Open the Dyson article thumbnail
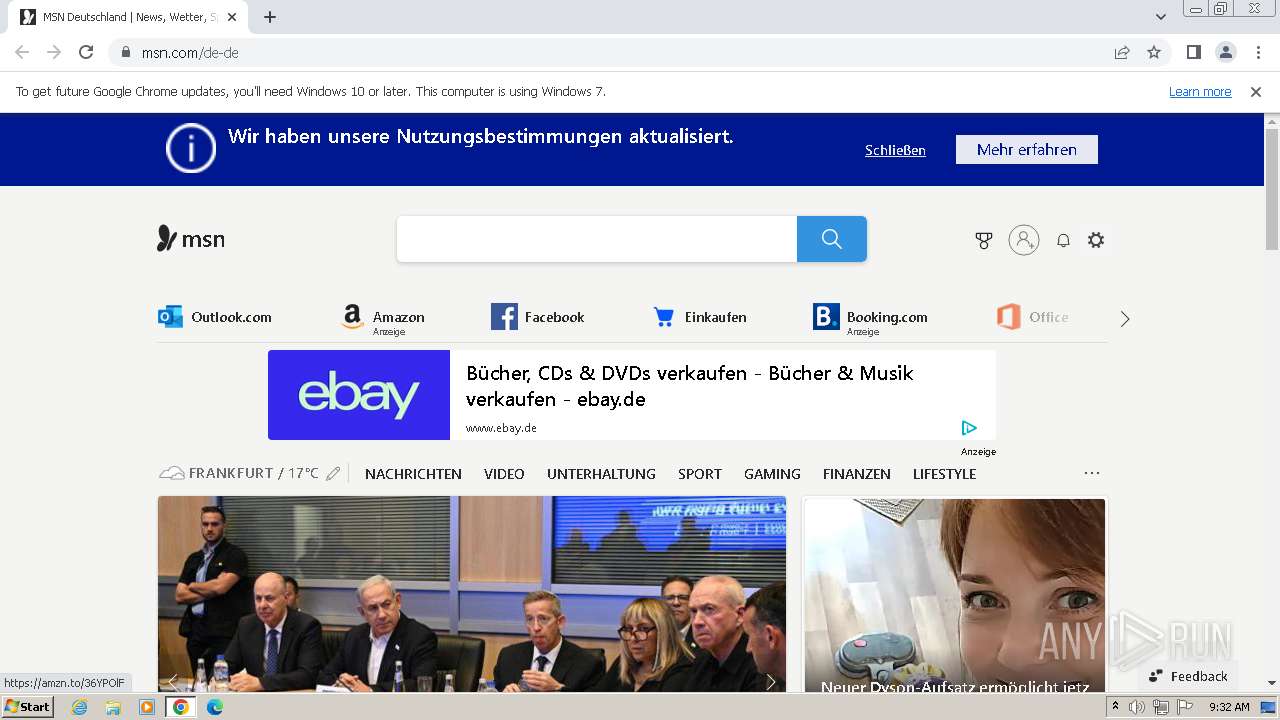The height and width of the screenshot is (720, 1280). pyautogui.click(x=955, y=596)
